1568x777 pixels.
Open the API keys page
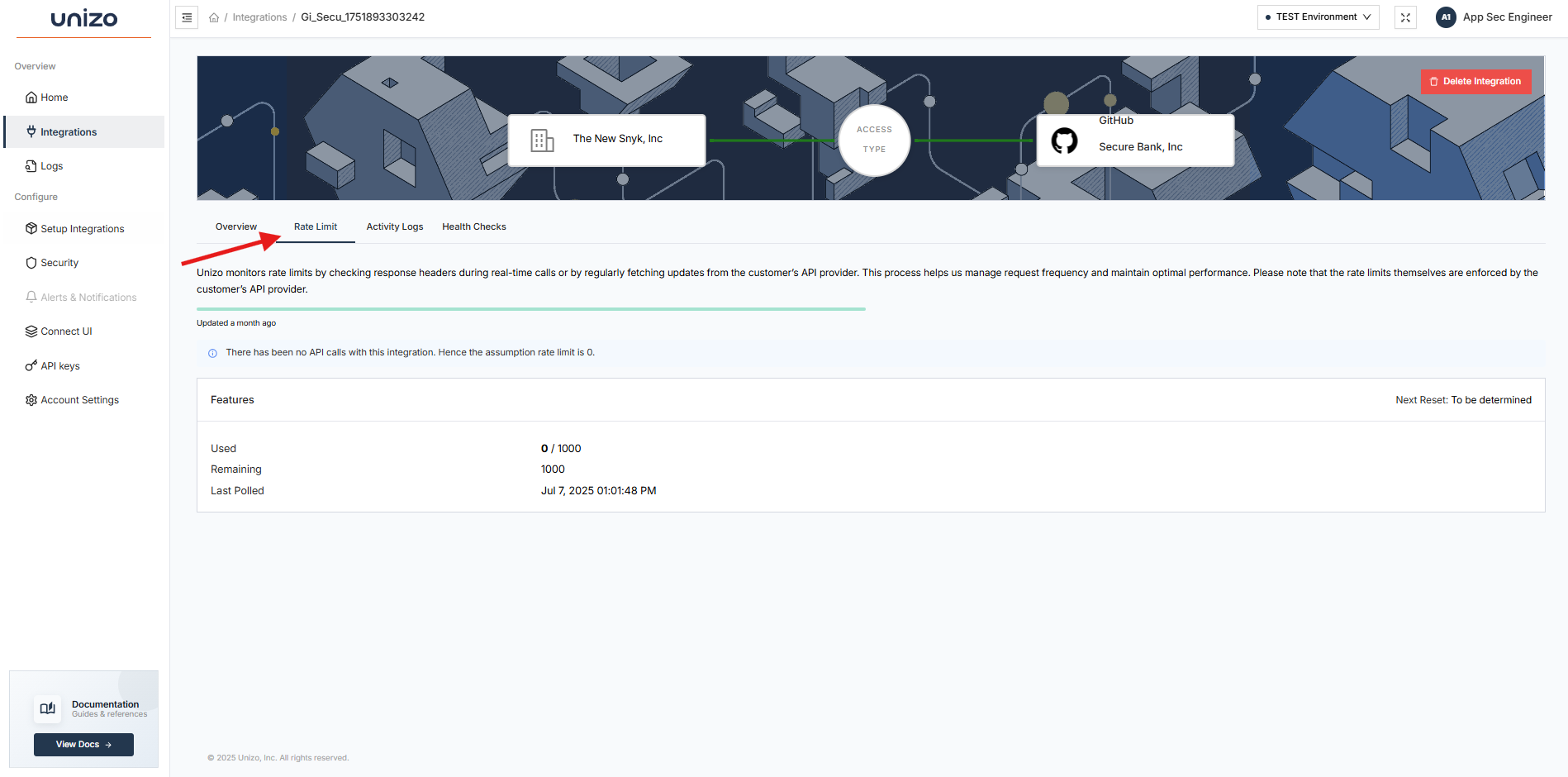60,365
